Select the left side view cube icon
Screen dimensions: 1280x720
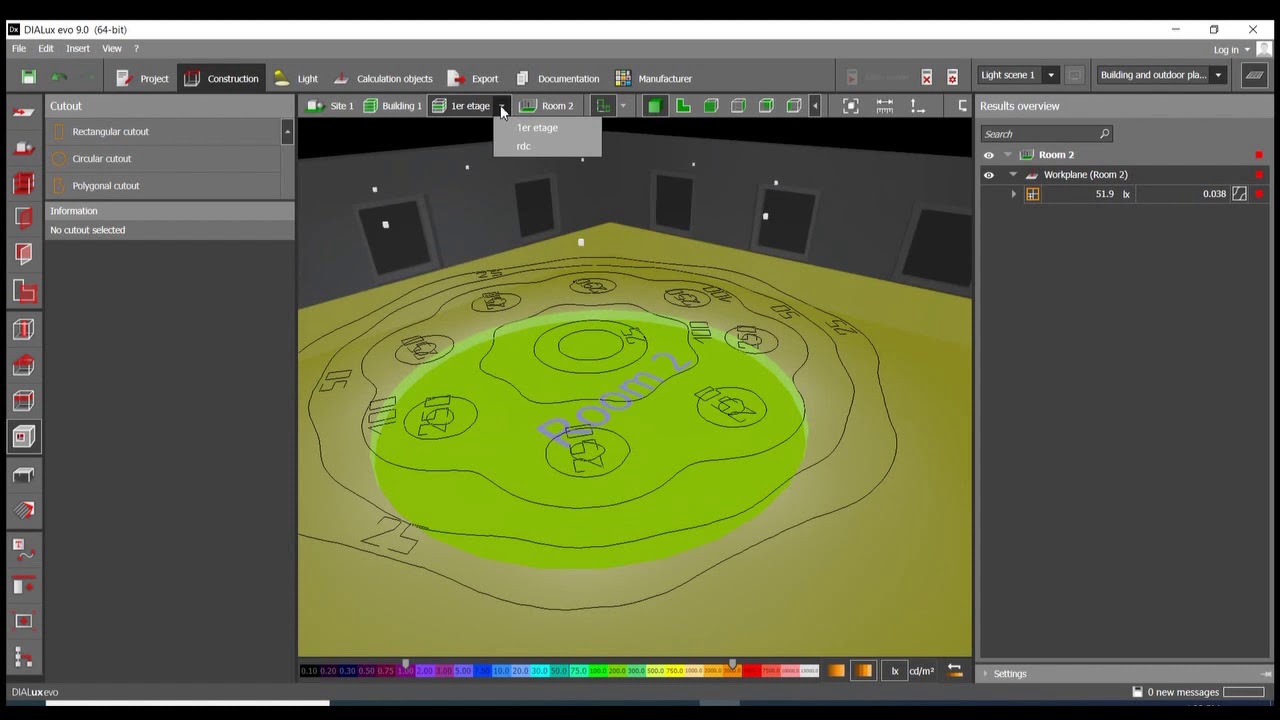click(x=794, y=106)
